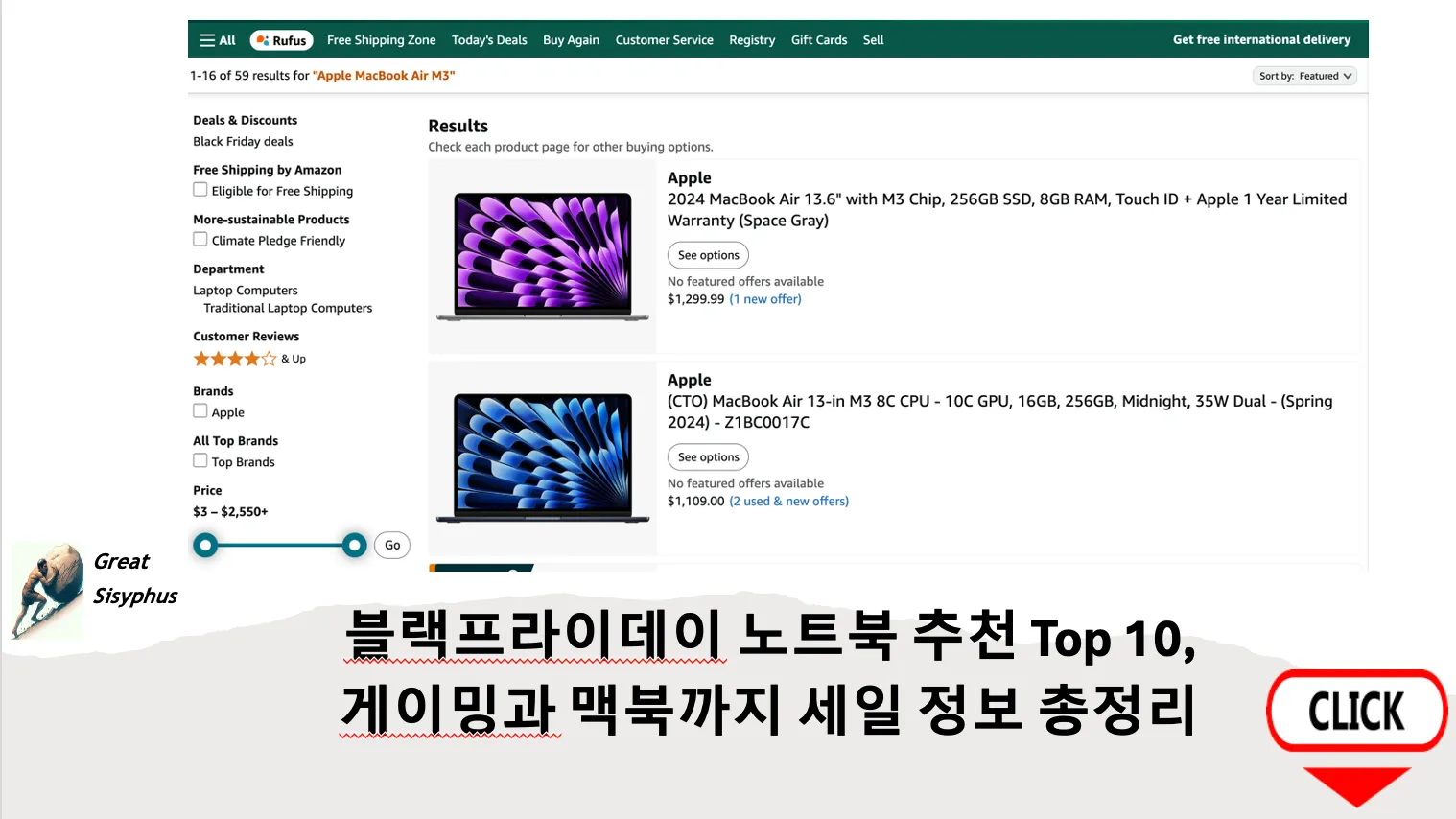Click See options for the Space Gray MacBook

click(x=708, y=255)
